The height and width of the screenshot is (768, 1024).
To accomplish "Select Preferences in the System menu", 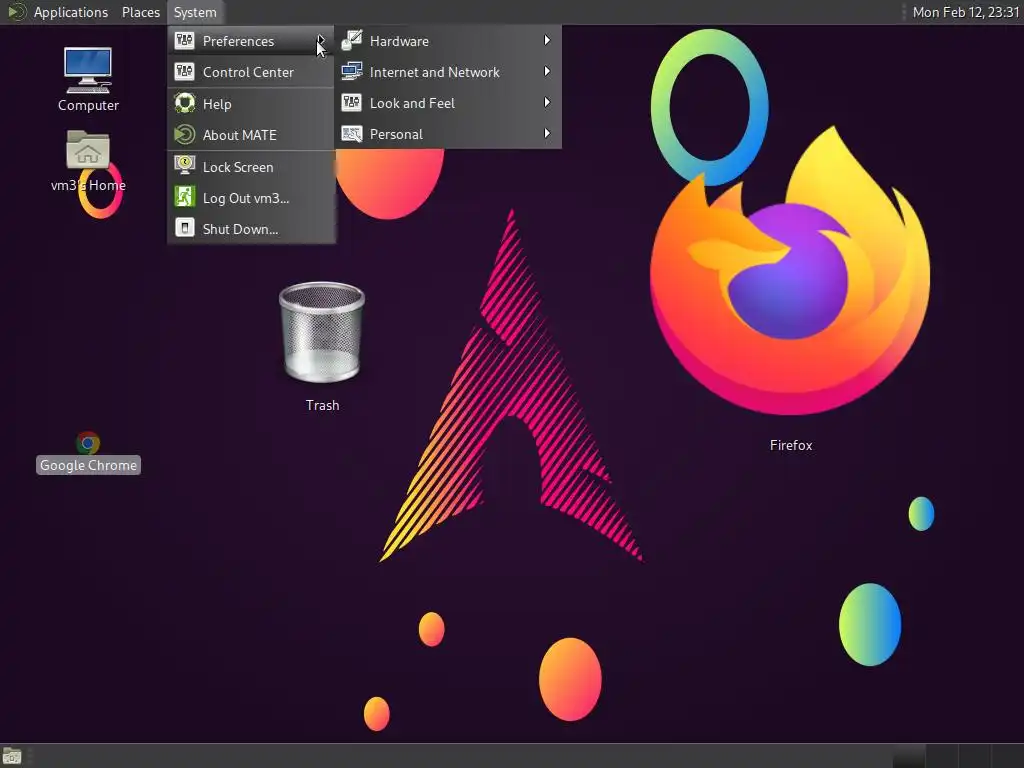I will point(251,41).
